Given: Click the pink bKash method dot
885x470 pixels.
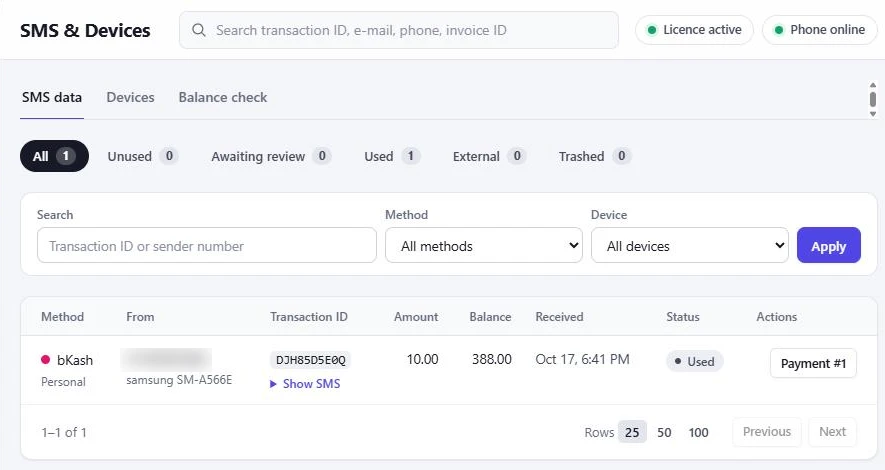Looking at the screenshot, I should (x=46, y=359).
